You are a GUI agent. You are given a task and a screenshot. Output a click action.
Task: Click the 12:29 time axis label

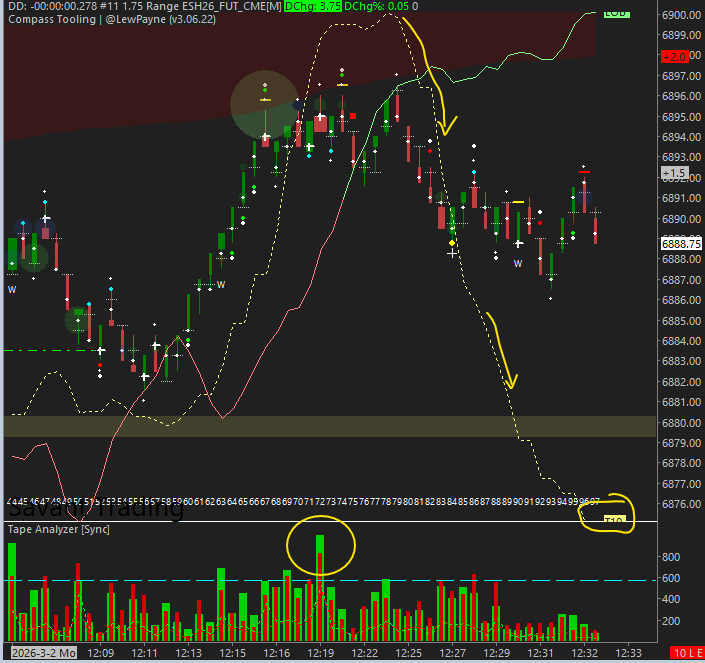[x=496, y=653]
